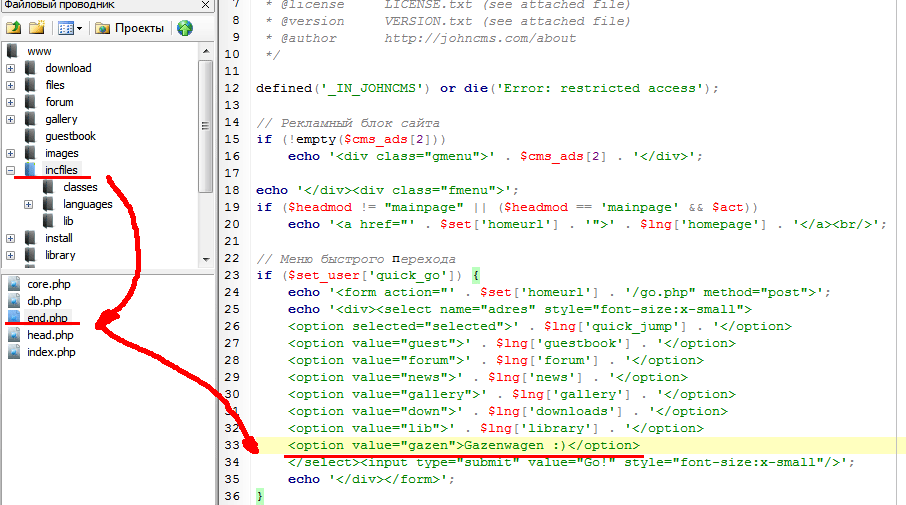Image resolution: width=906 pixels, height=505 pixels.
Task: Click the Gazenwagen option line in code
Action: (464, 445)
